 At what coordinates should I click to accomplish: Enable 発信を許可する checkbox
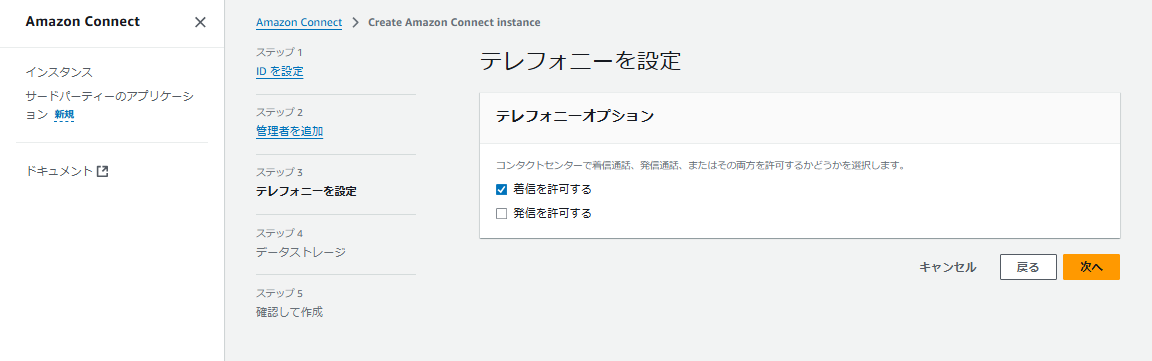pyautogui.click(x=502, y=214)
